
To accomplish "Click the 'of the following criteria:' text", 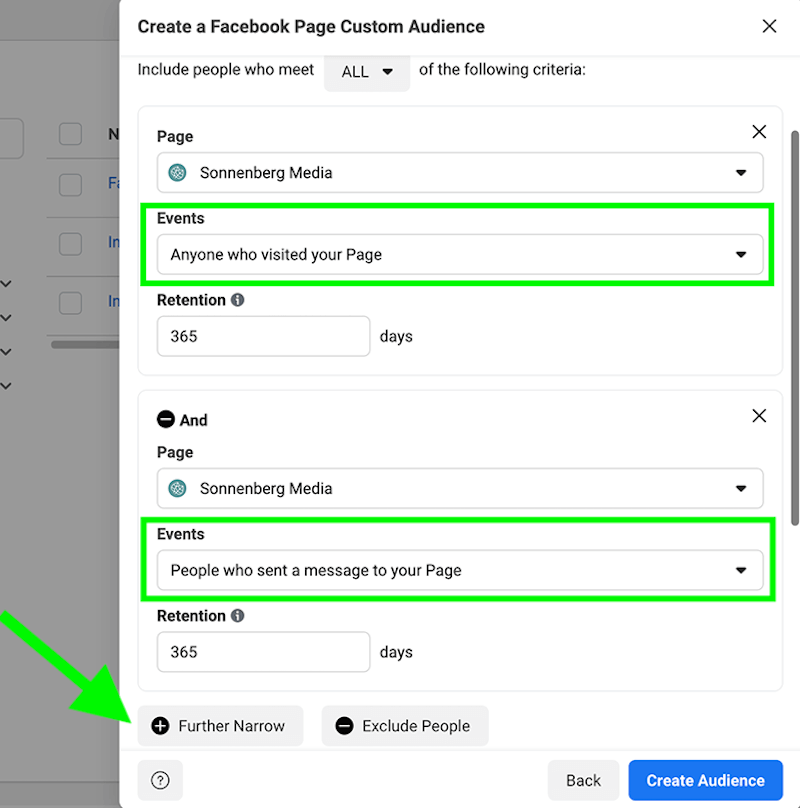I will [x=502, y=70].
